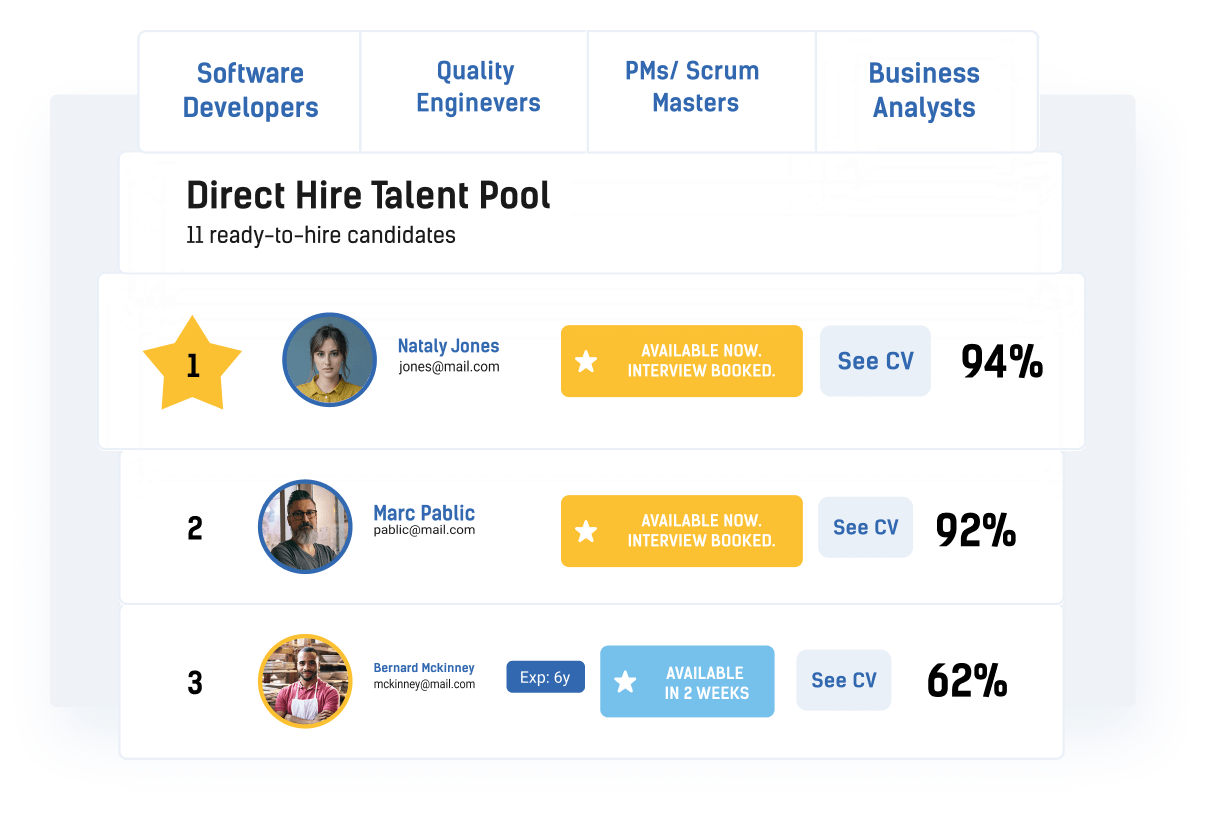Open the Software Developers tab
Viewport: 1205px width, 837px height.
[x=250, y=91]
